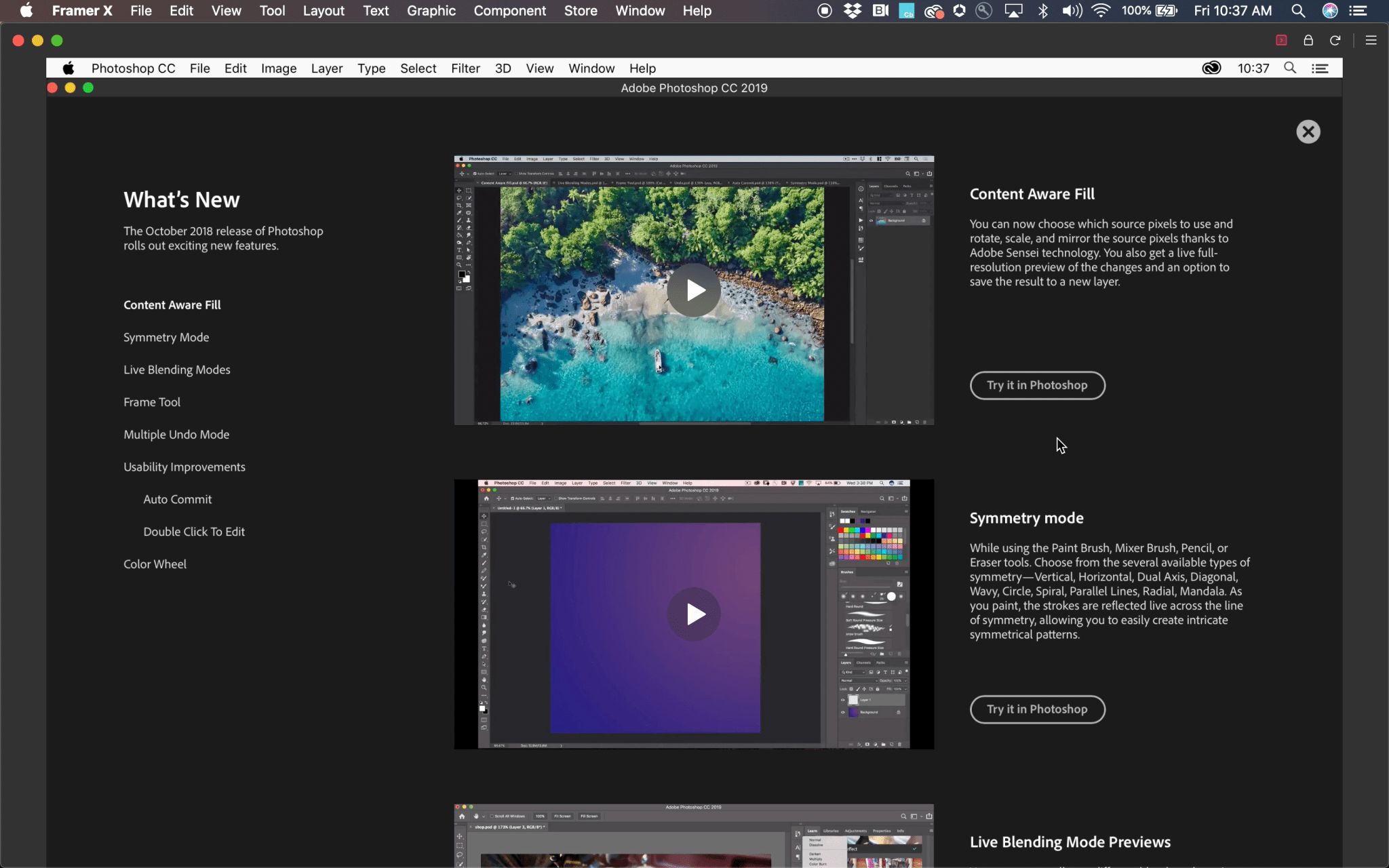The width and height of the screenshot is (1389, 868).
Task: Open the hamburger menu in the preview window
Action: click(x=1371, y=40)
